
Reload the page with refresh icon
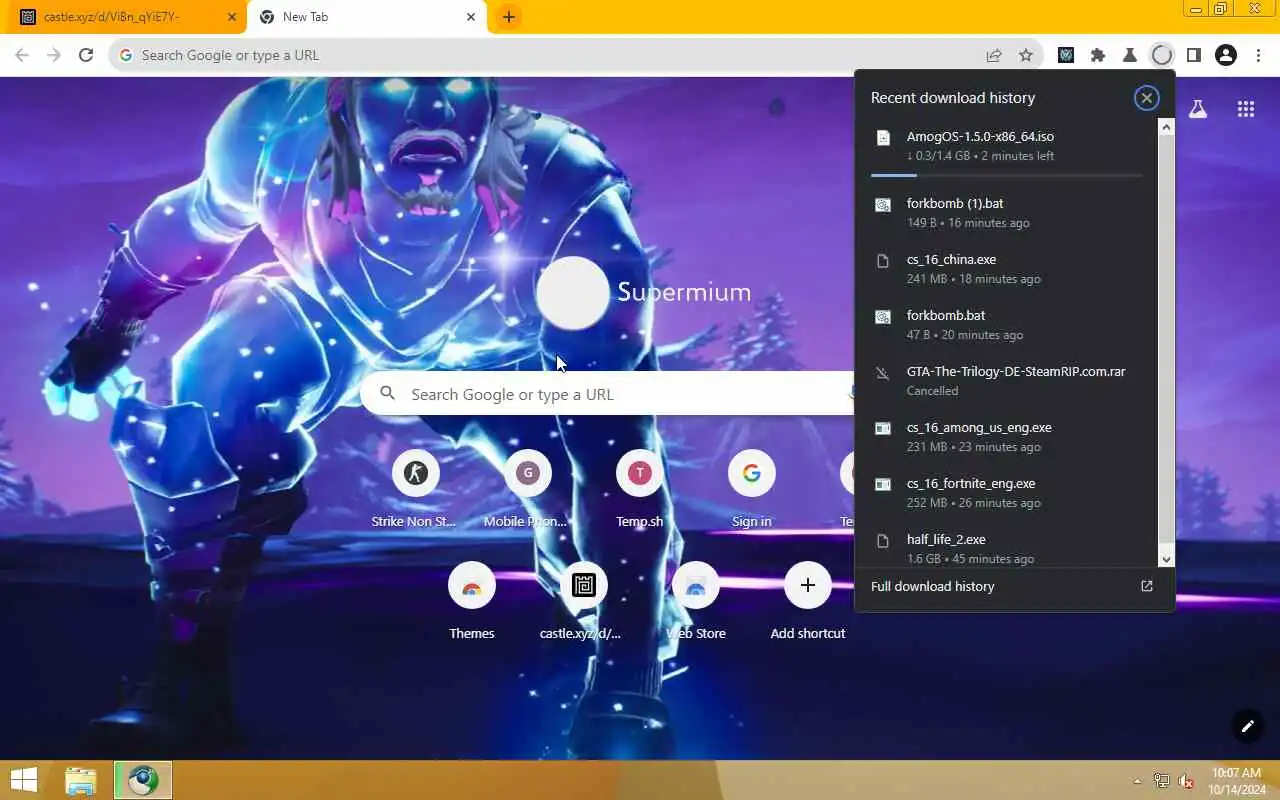(86, 55)
